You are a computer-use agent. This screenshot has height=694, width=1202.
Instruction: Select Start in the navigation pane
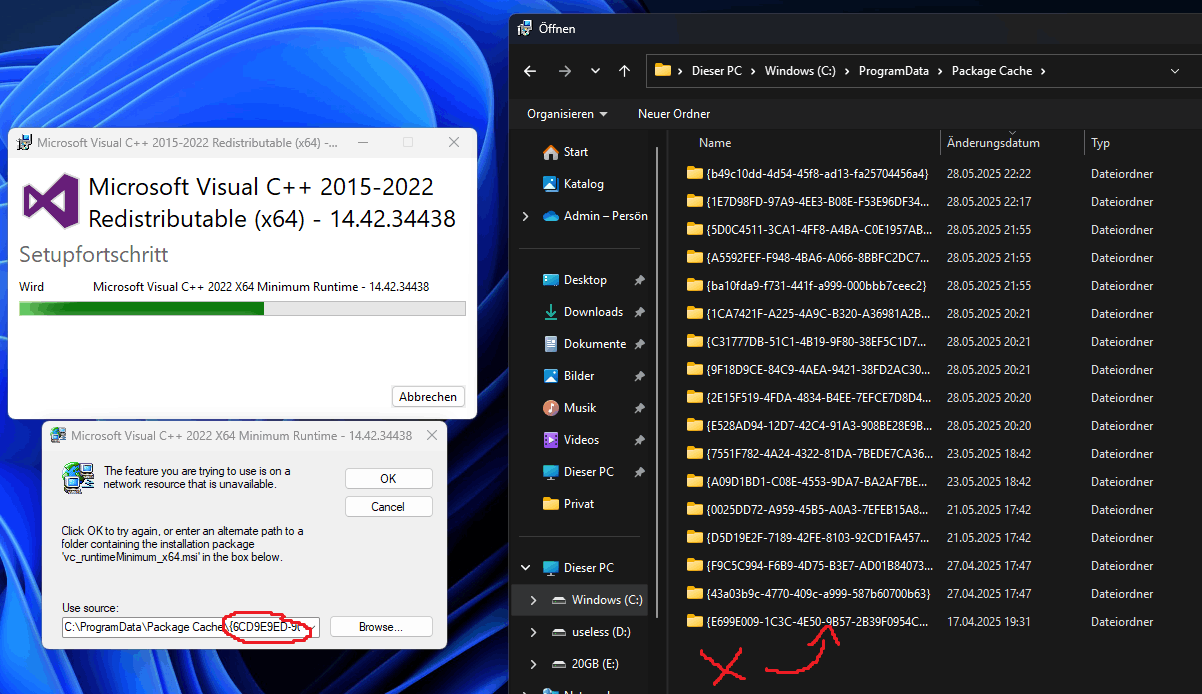576,152
